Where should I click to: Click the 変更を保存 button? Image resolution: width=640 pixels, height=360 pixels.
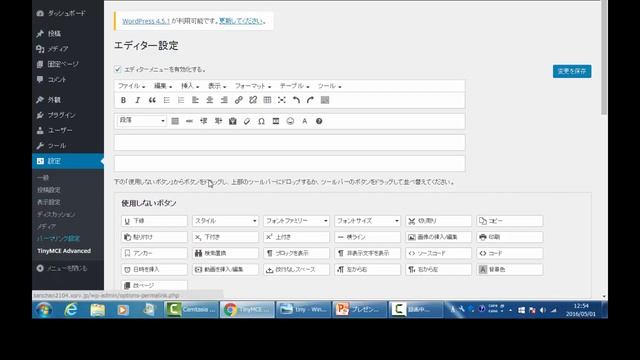tap(572, 71)
